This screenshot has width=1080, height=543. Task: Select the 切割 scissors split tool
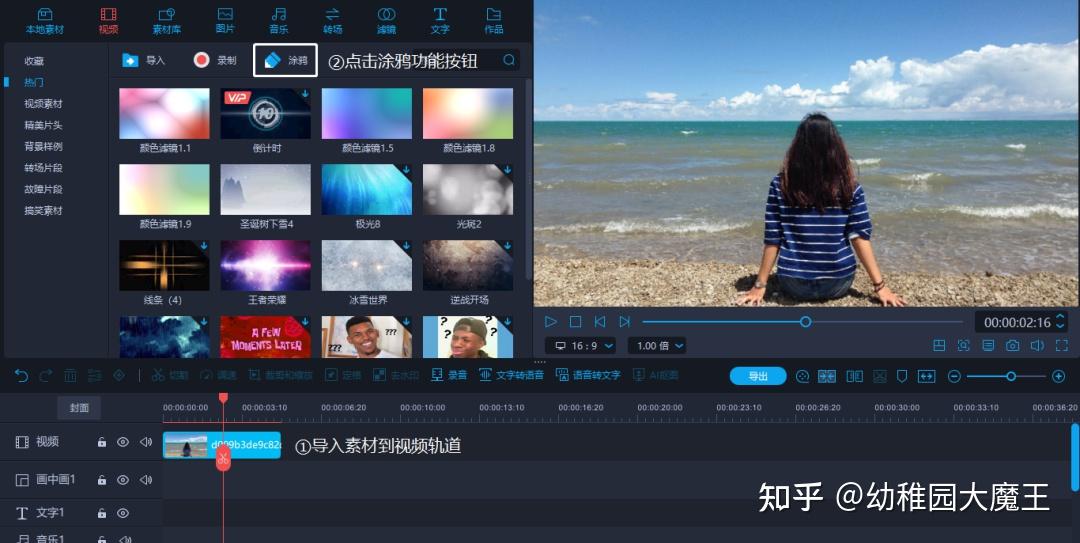click(170, 376)
